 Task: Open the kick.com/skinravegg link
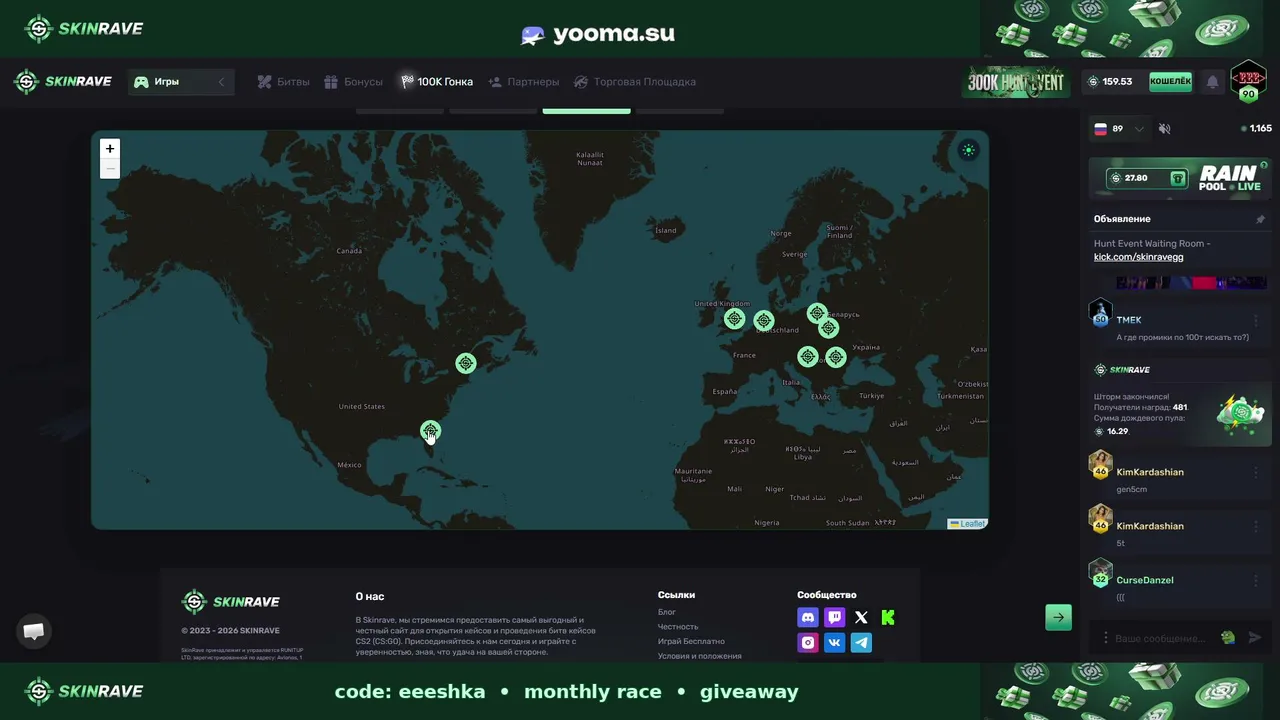1138,257
